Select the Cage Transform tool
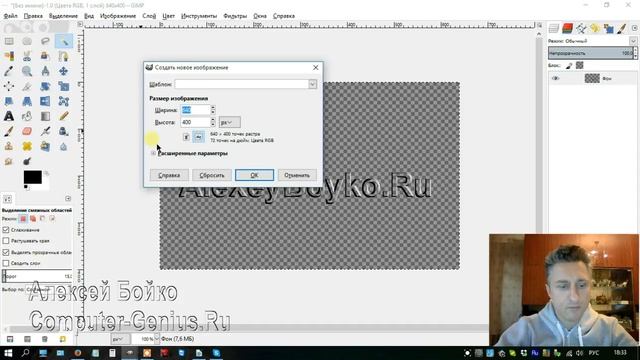 pos(63,101)
